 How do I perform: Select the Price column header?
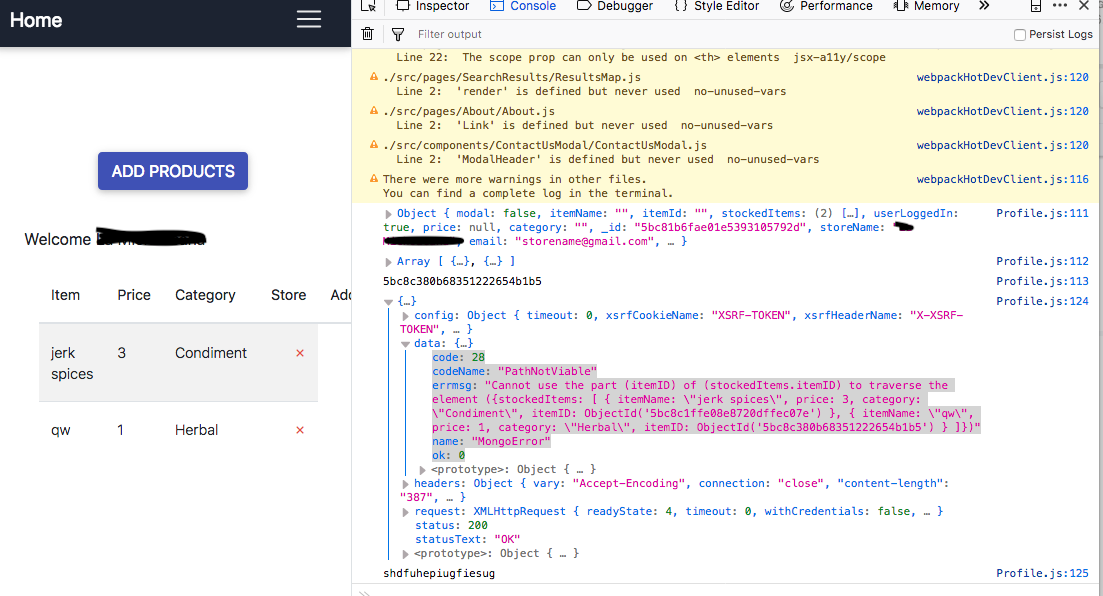(134, 295)
